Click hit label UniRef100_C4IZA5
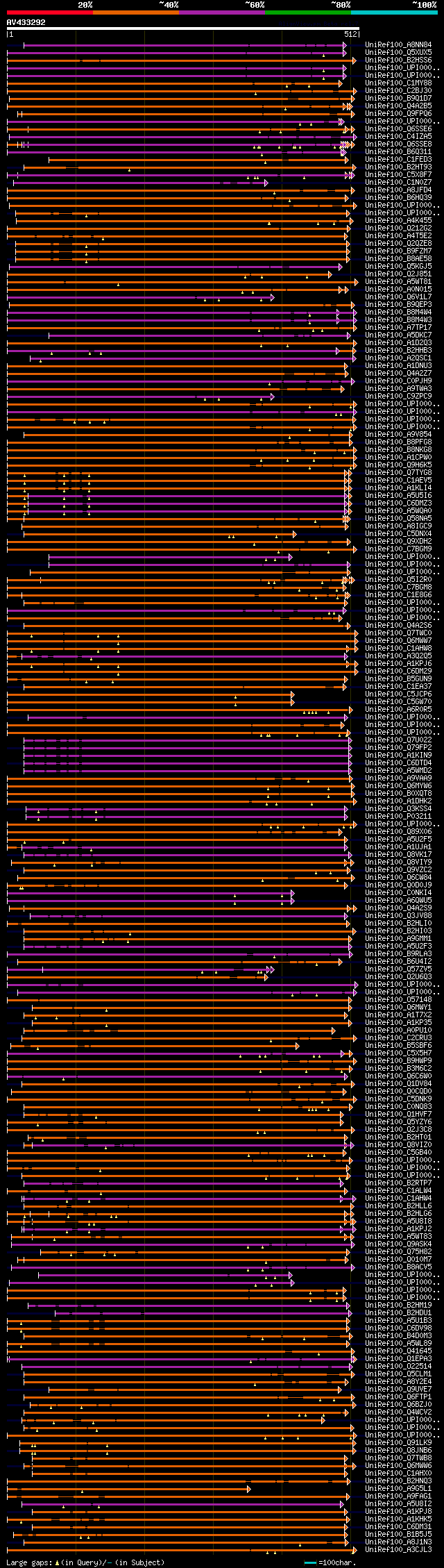Image resolution: width=444 pixels, height=1568 pixels. (x=398, y=136)
